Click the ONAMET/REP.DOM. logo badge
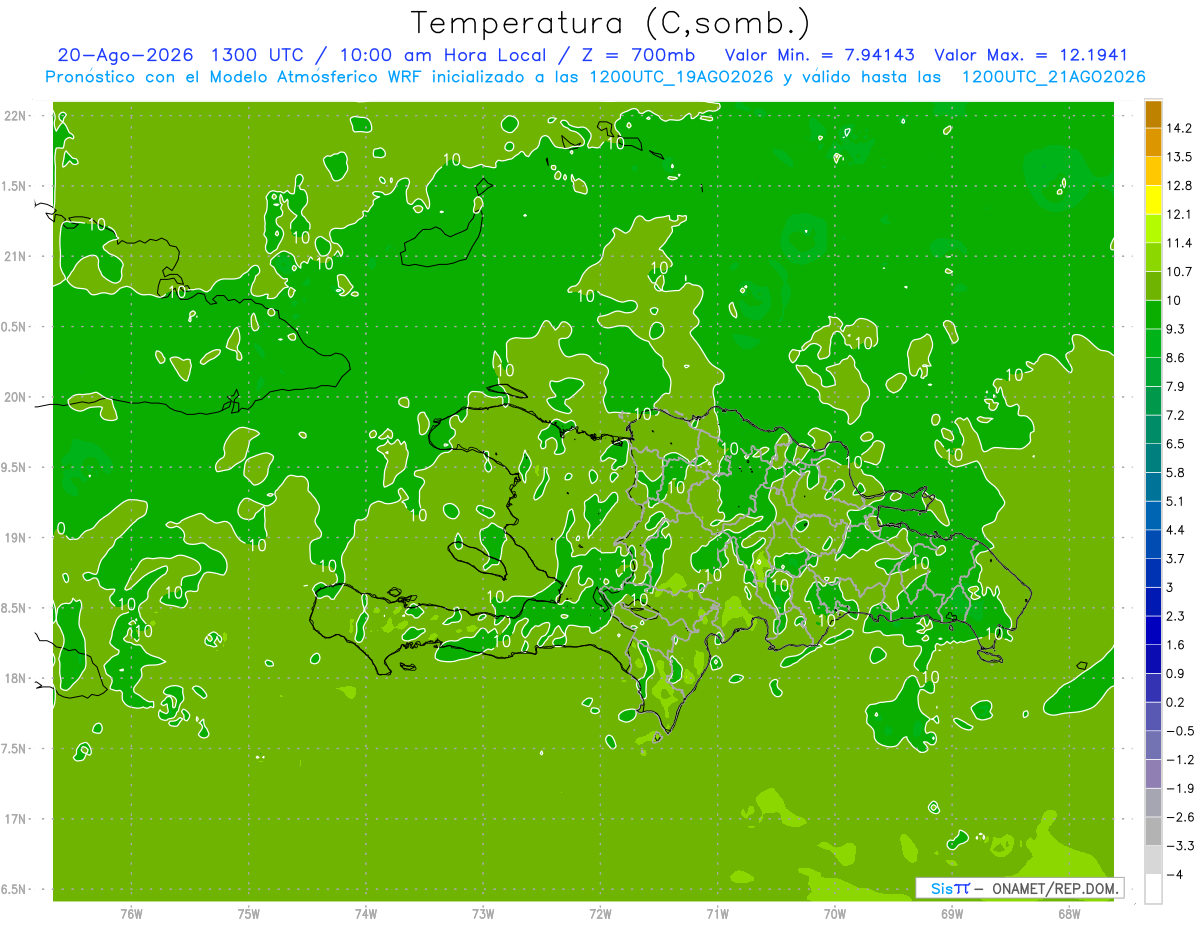This screenshot has width=1200, height=927. [1018, 888]
